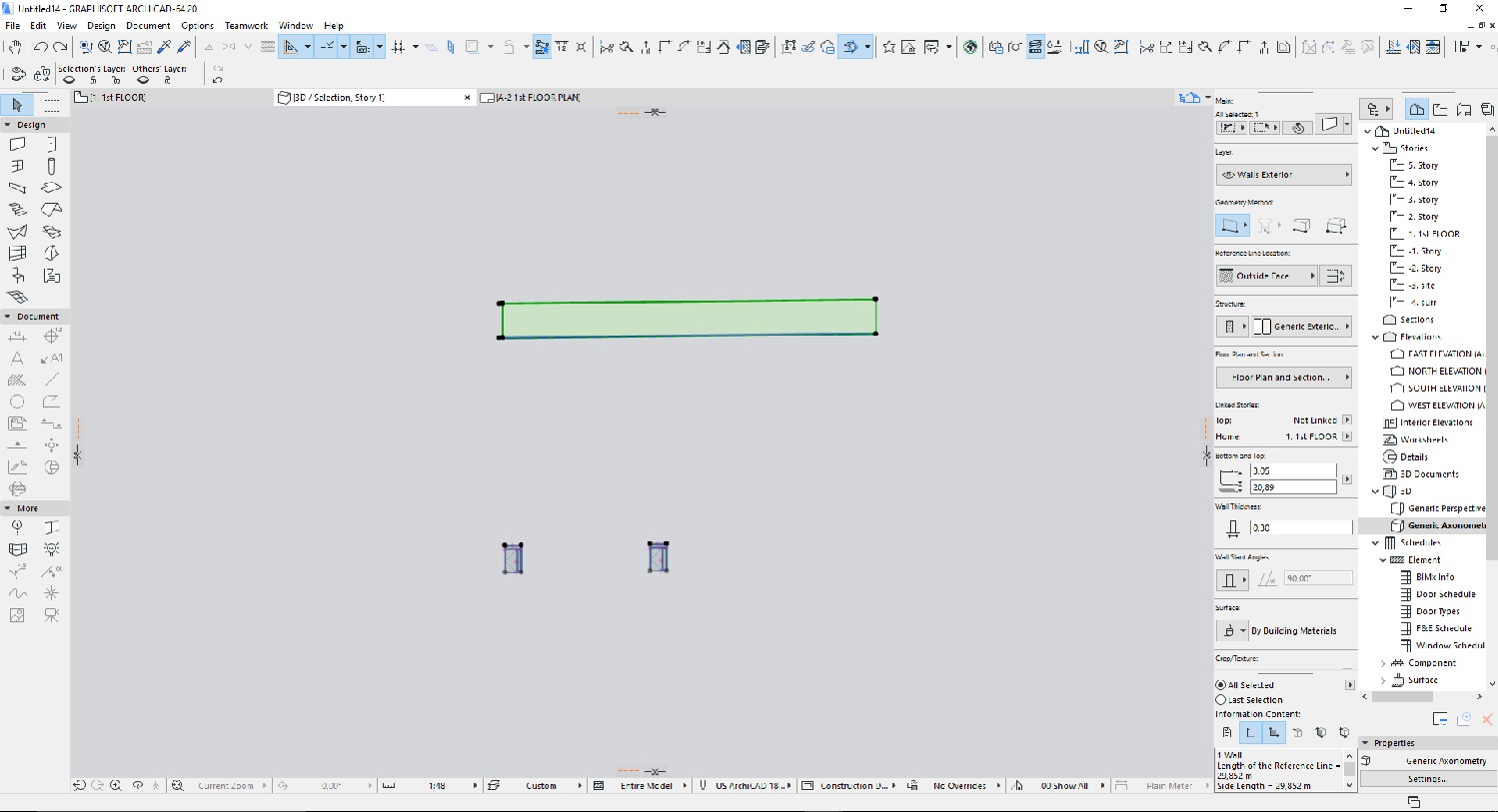Screen dimensions: 1498x812
Task: Select the All Selected radio button
Action: (x=1221, y=684)
